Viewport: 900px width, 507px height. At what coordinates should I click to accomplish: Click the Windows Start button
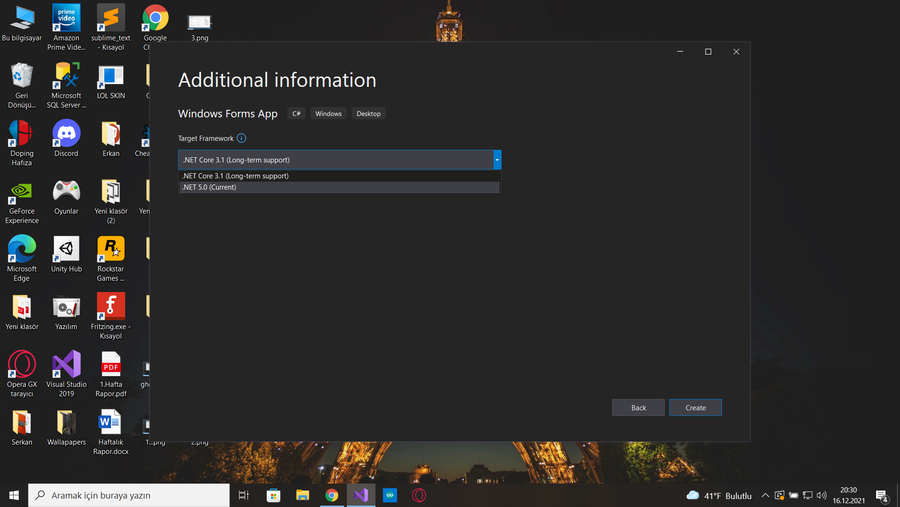pyautogui.click(x=14, y=495)
